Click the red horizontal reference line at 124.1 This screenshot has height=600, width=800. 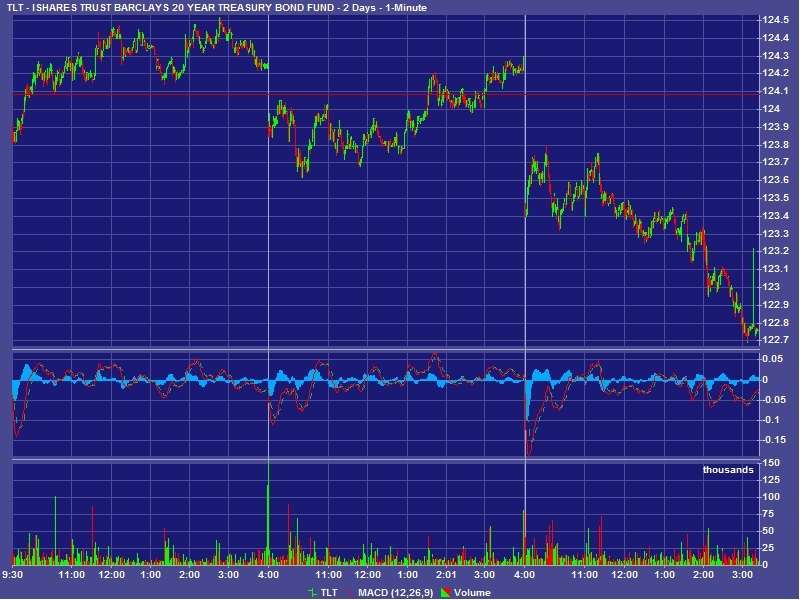386,94
